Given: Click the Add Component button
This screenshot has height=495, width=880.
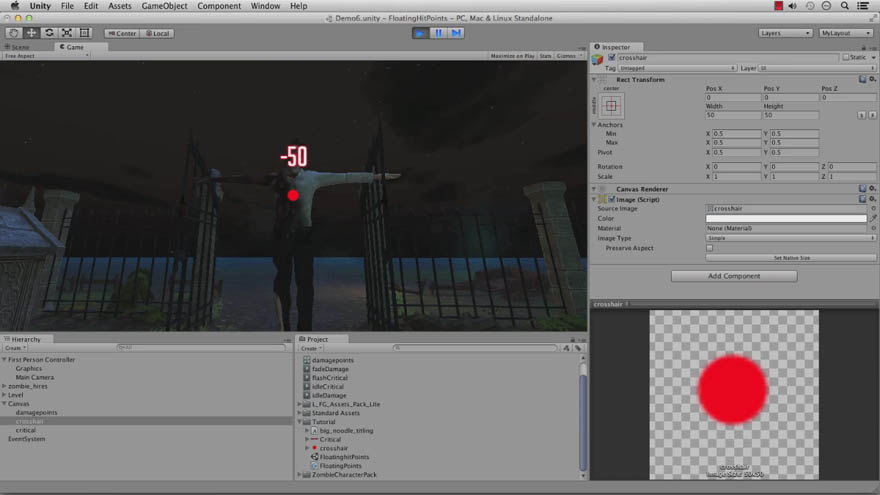Looking at the screenshot, I should [734, 276].
